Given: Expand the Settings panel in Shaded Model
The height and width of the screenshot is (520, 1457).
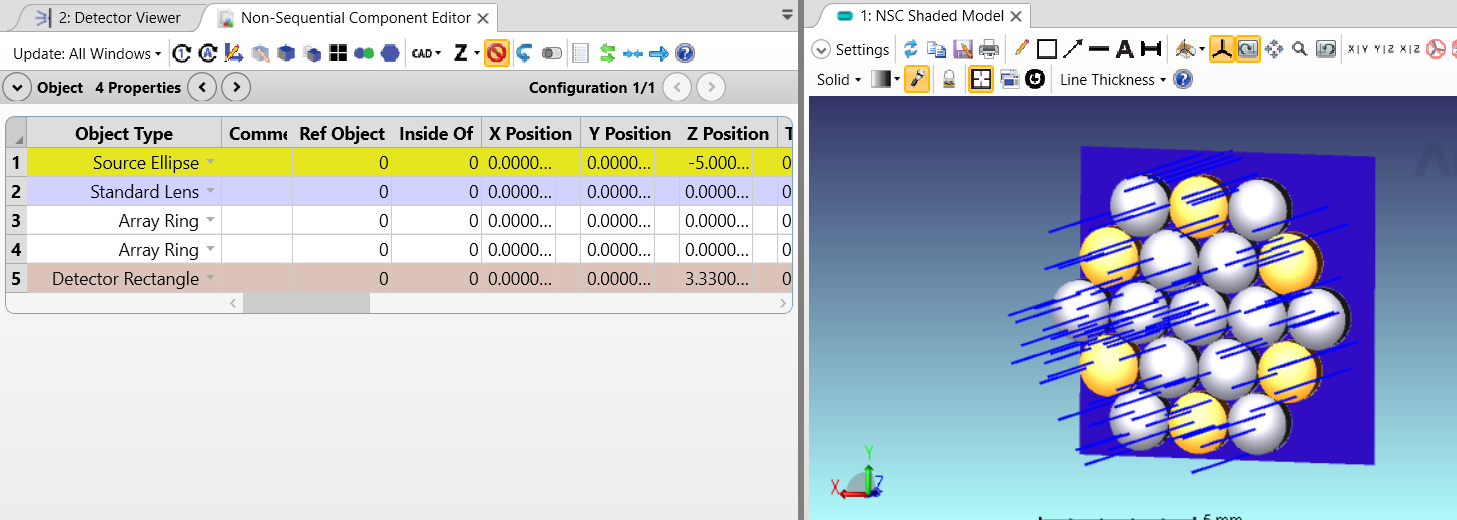Looking at the screenshot, I should (850, 49).
